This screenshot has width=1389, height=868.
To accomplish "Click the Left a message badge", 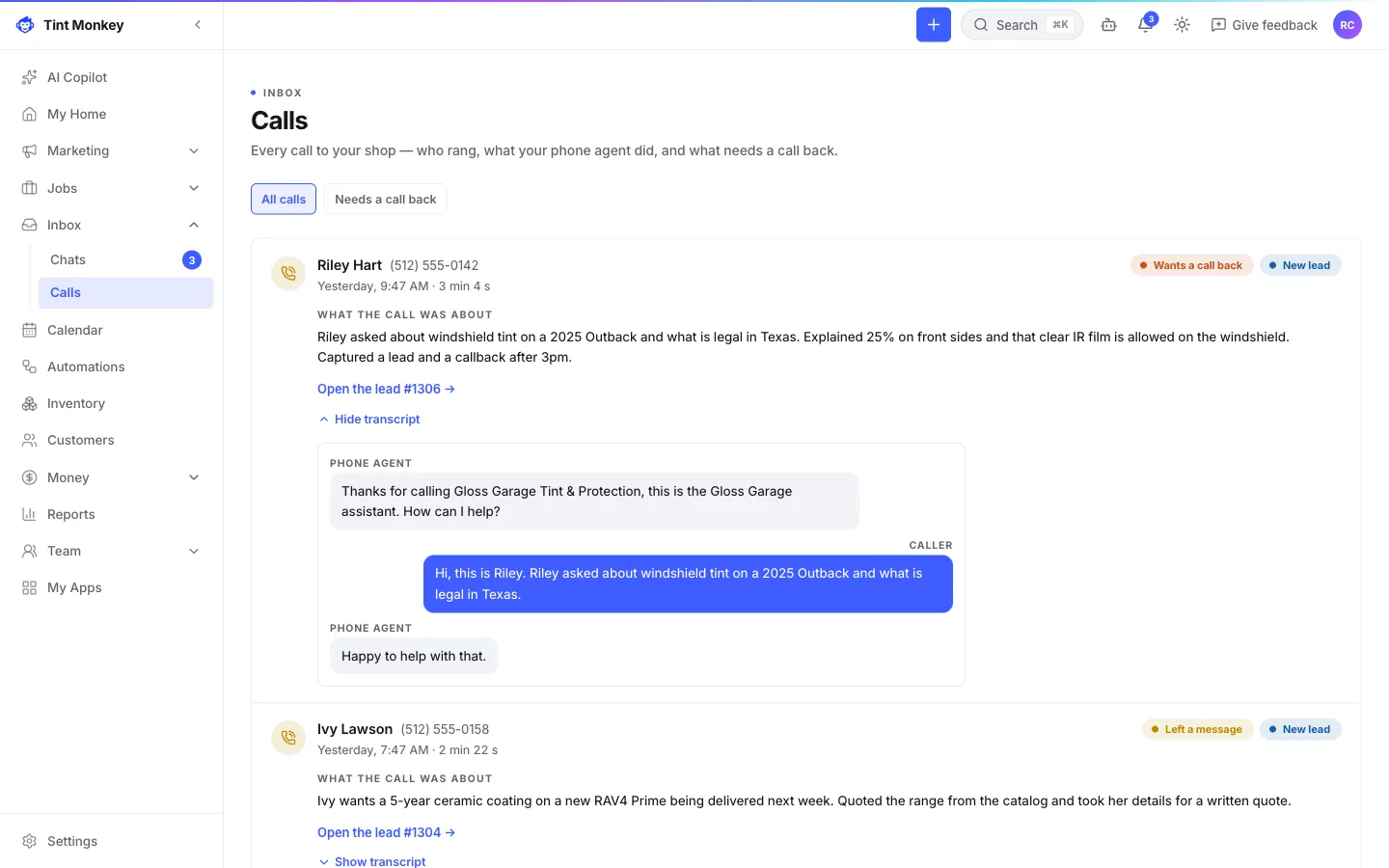I will pyautogui.click(x=1197, y=729).
